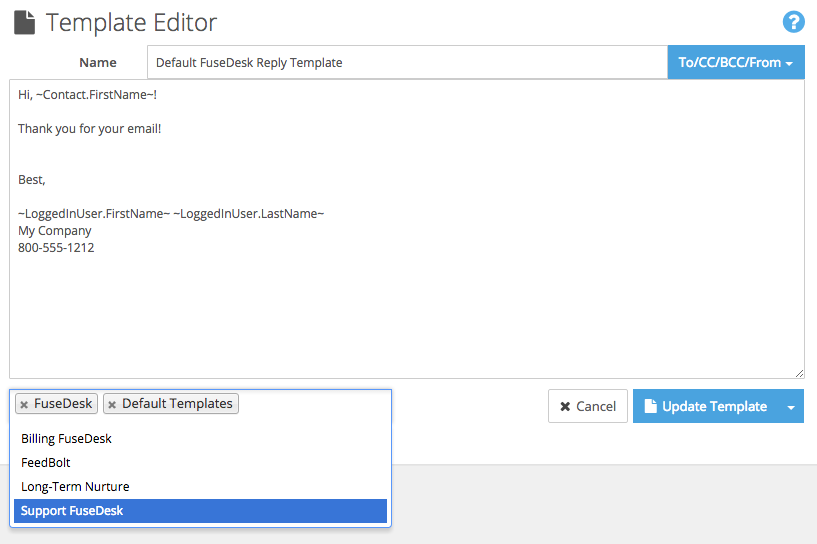Remove the Default Templates tag with its x
The image size is (817, 544).
coord(112,405)
